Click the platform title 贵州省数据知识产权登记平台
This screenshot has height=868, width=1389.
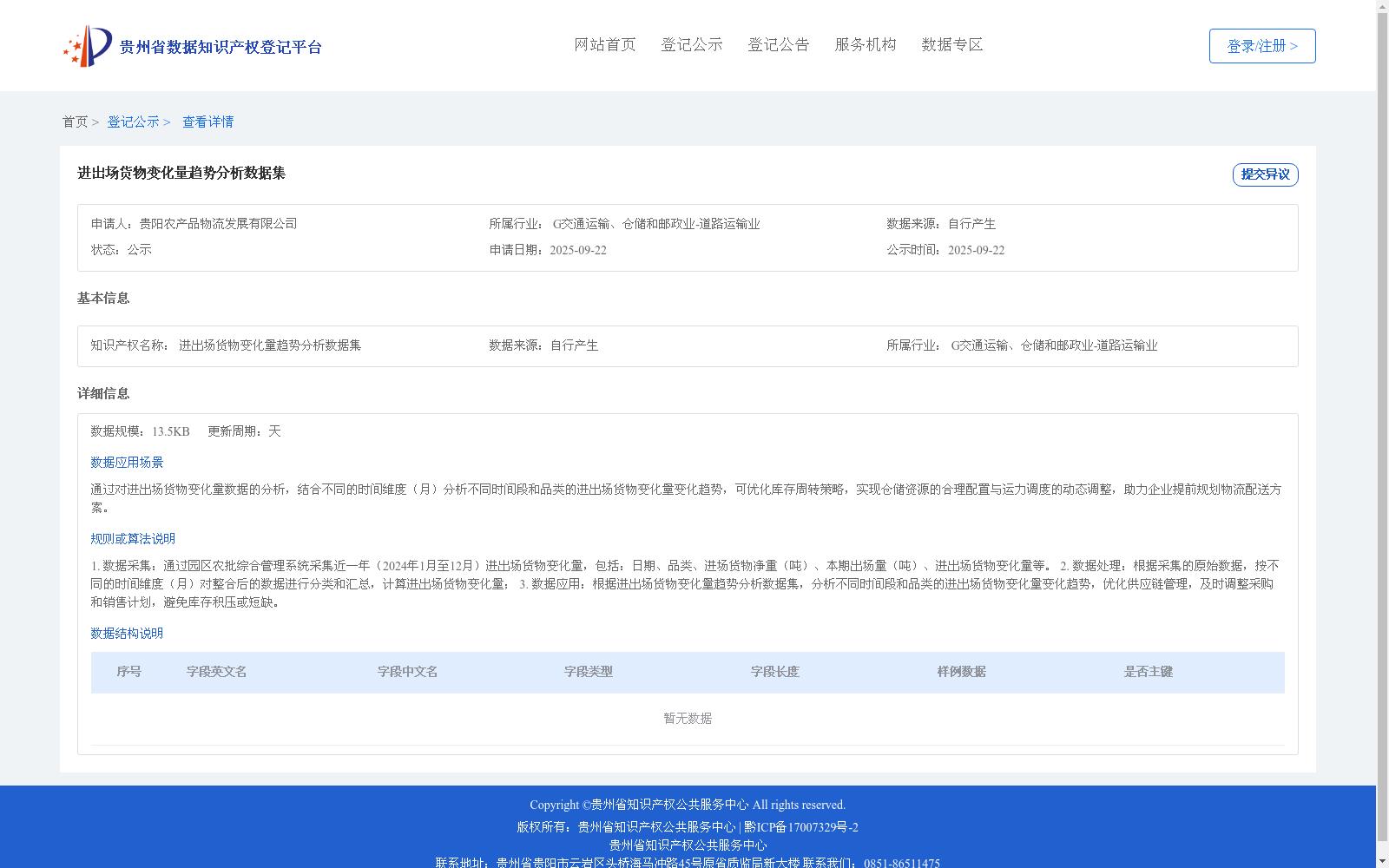pyautogui.click(x=221, y=47)
